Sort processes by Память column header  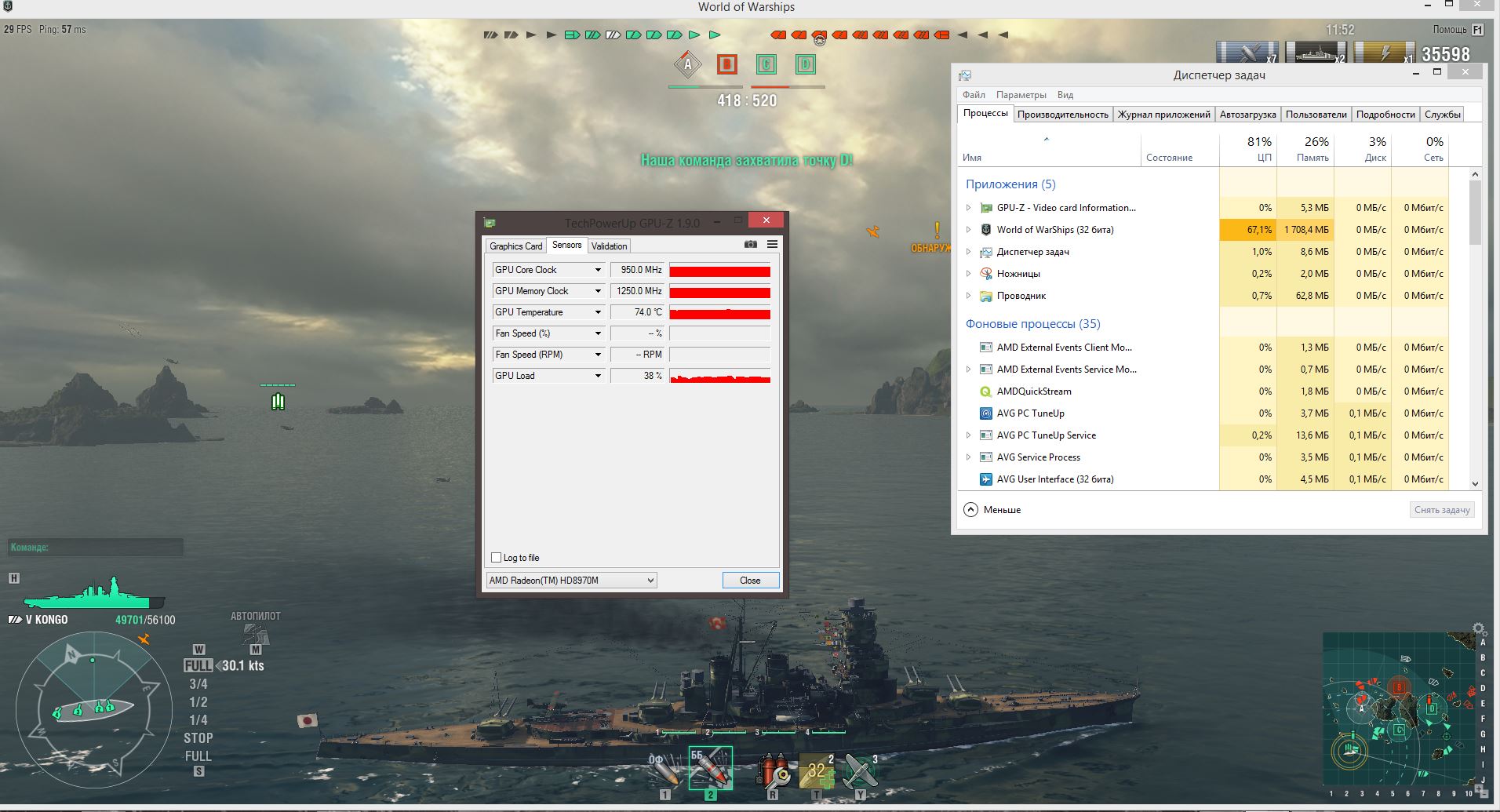[x=1305, y=149]
